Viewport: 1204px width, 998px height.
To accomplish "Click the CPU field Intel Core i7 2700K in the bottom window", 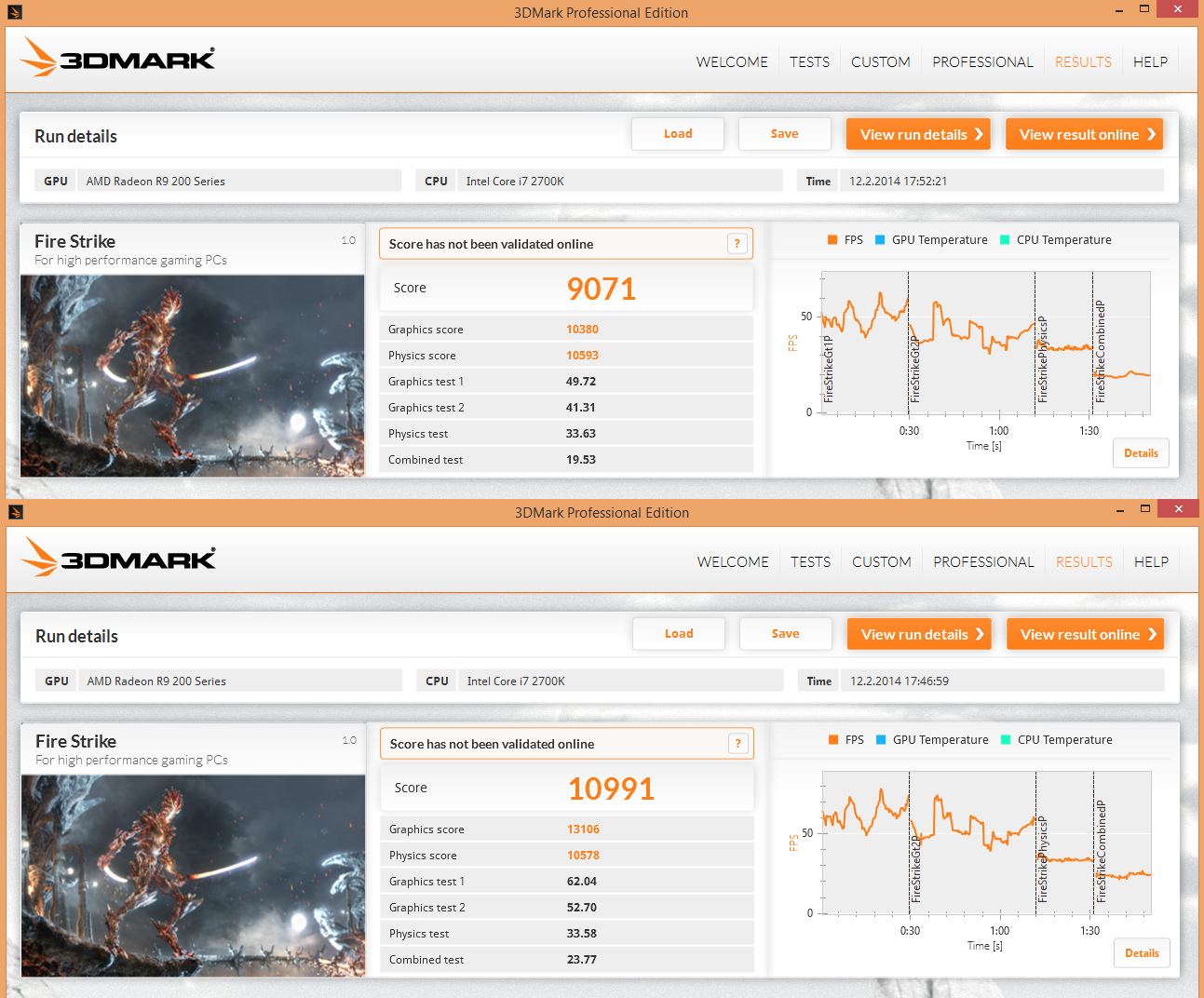I will [620, 681].
